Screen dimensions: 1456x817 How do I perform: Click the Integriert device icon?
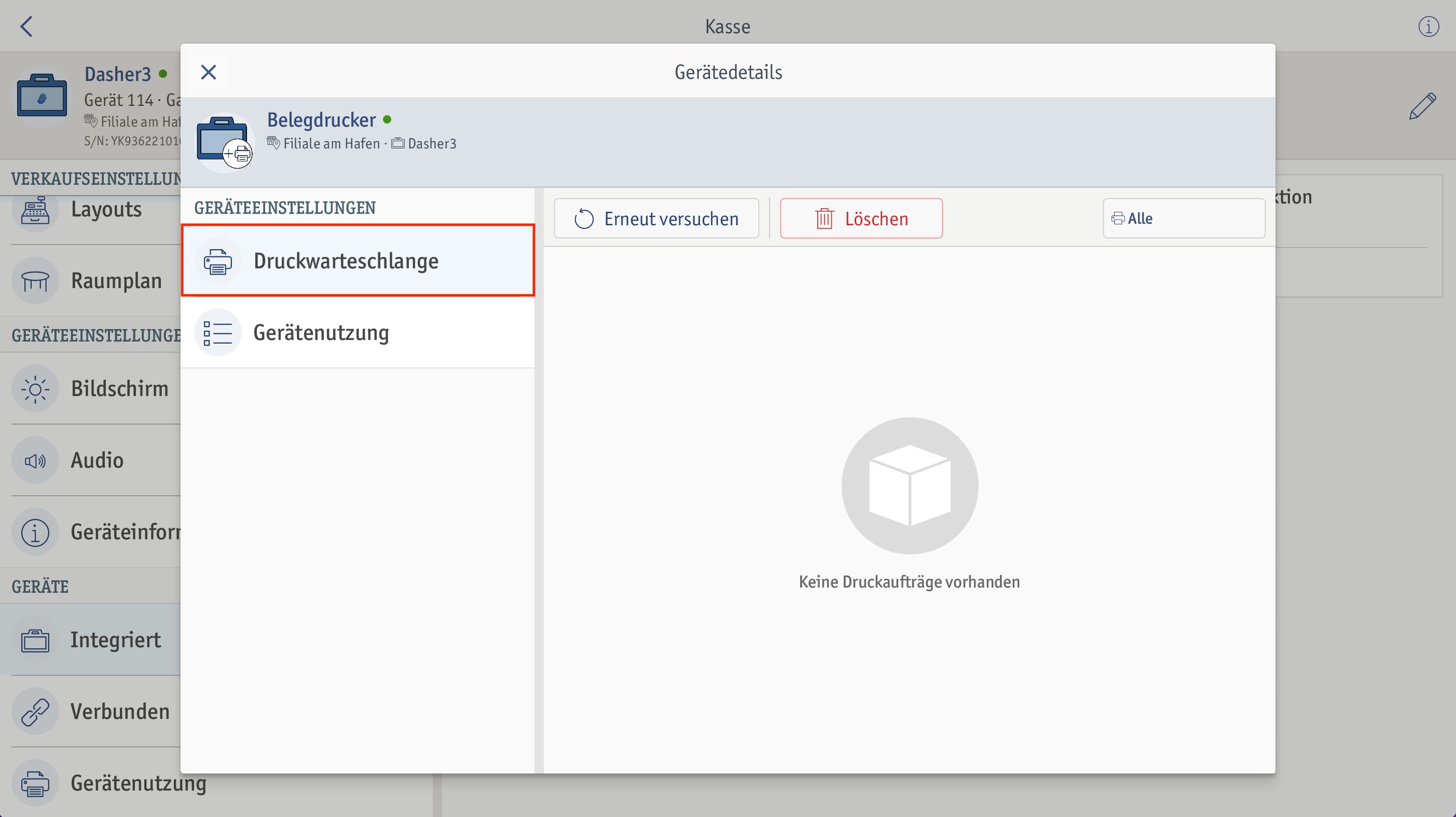35,640
